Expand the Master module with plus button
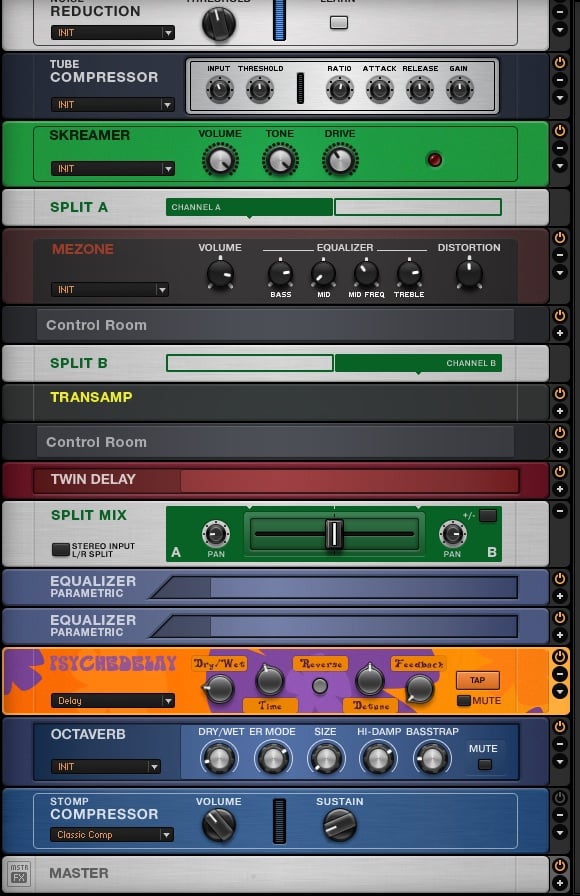This screenshot has height=896, width=580. (x=560, y=882)
